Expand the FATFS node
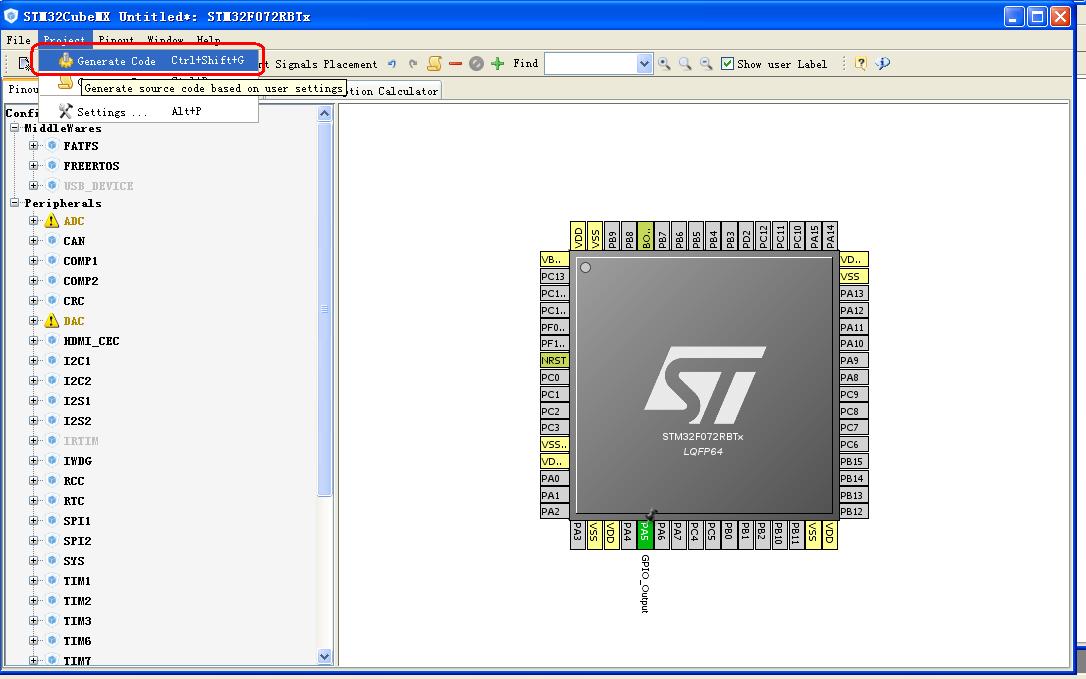This screenshot has height=679, width=1086. [33, 146]
